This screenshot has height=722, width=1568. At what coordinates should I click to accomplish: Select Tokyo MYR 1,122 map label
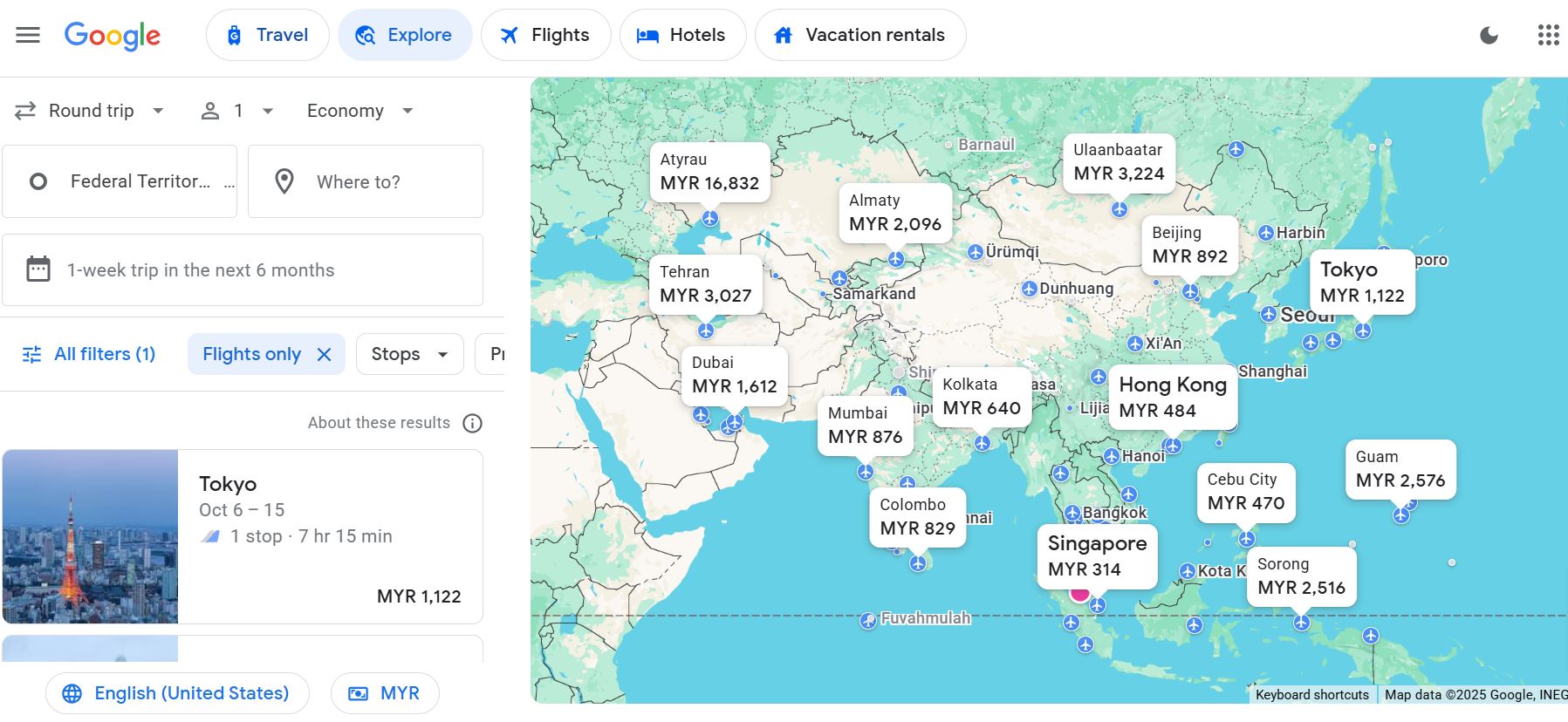[x=1362, y=283]
